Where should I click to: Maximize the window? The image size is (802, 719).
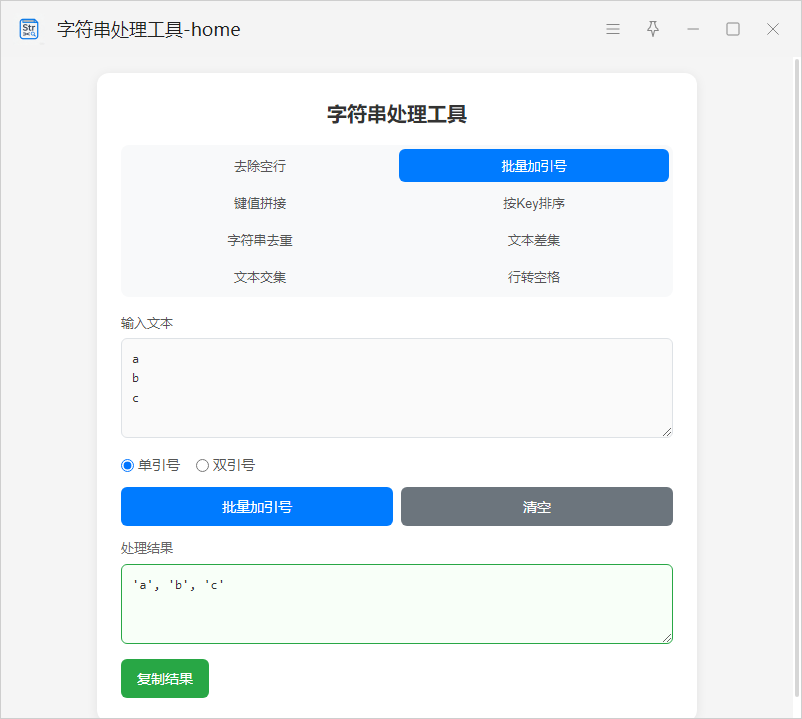point(733,29)
